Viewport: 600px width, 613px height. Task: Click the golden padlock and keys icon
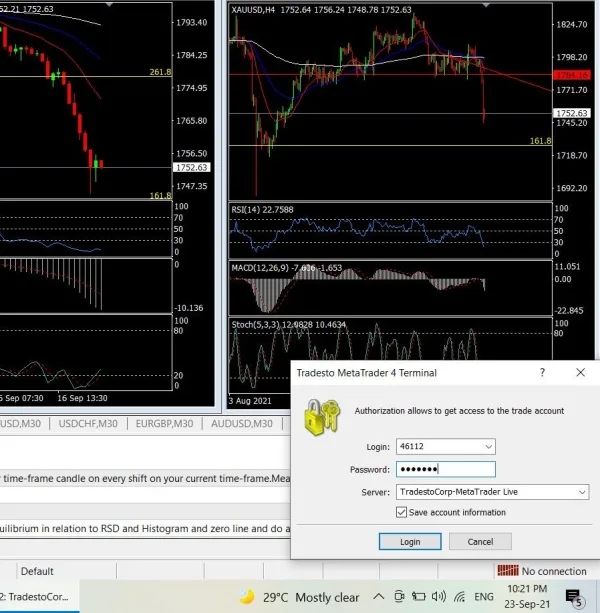[320, 417]
